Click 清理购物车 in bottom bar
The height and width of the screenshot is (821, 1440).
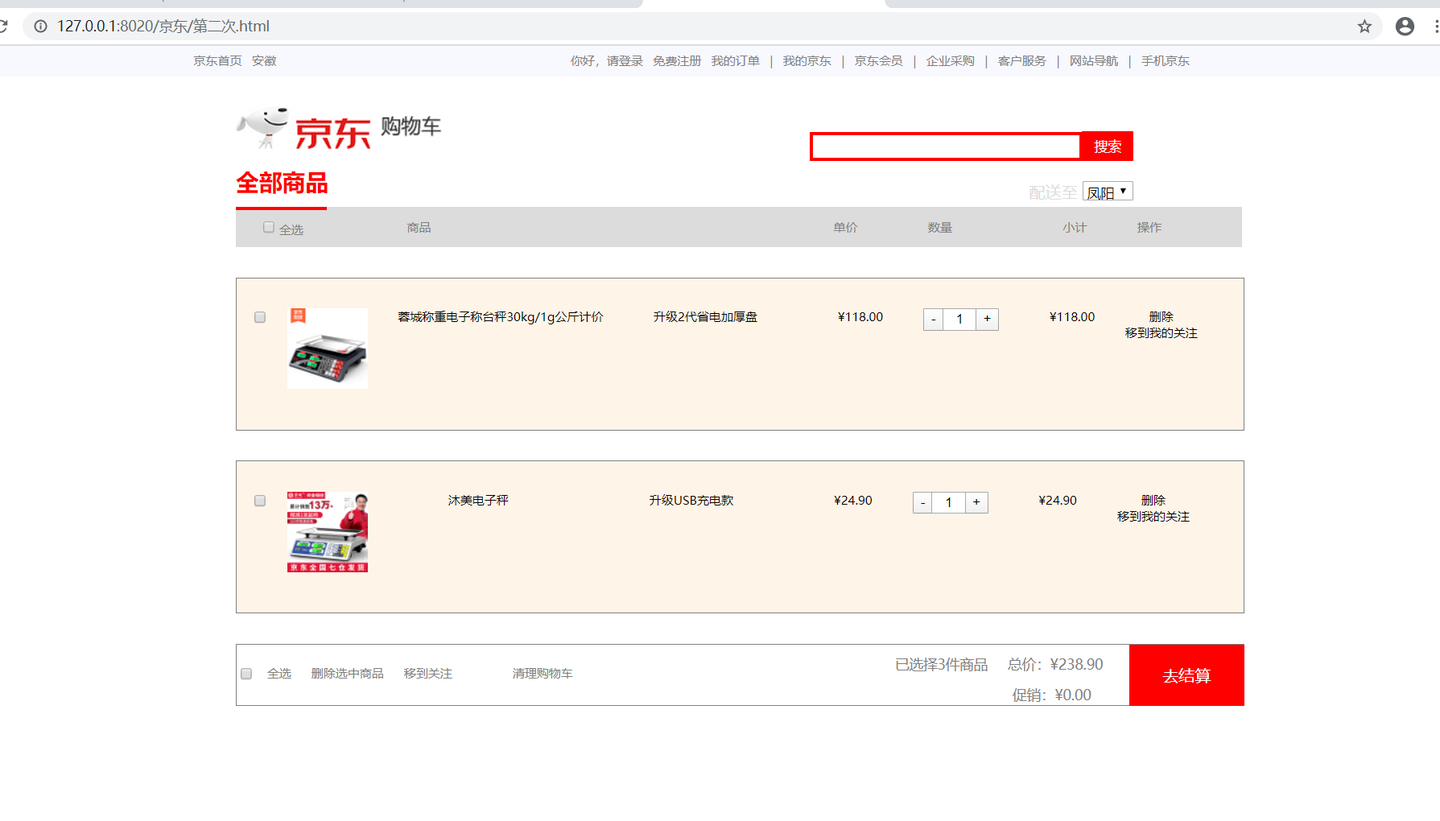coord(542,674)
